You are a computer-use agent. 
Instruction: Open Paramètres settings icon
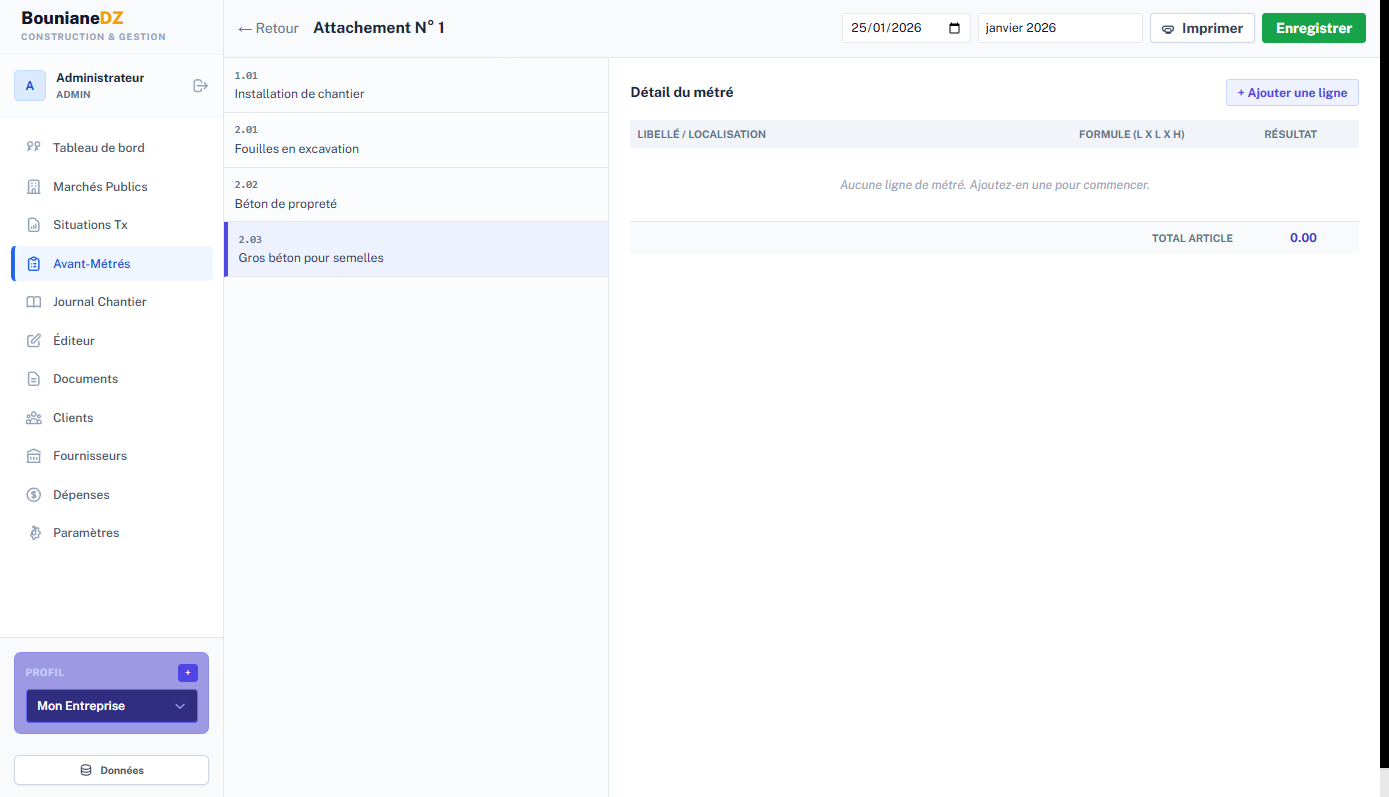click(34, 533)
